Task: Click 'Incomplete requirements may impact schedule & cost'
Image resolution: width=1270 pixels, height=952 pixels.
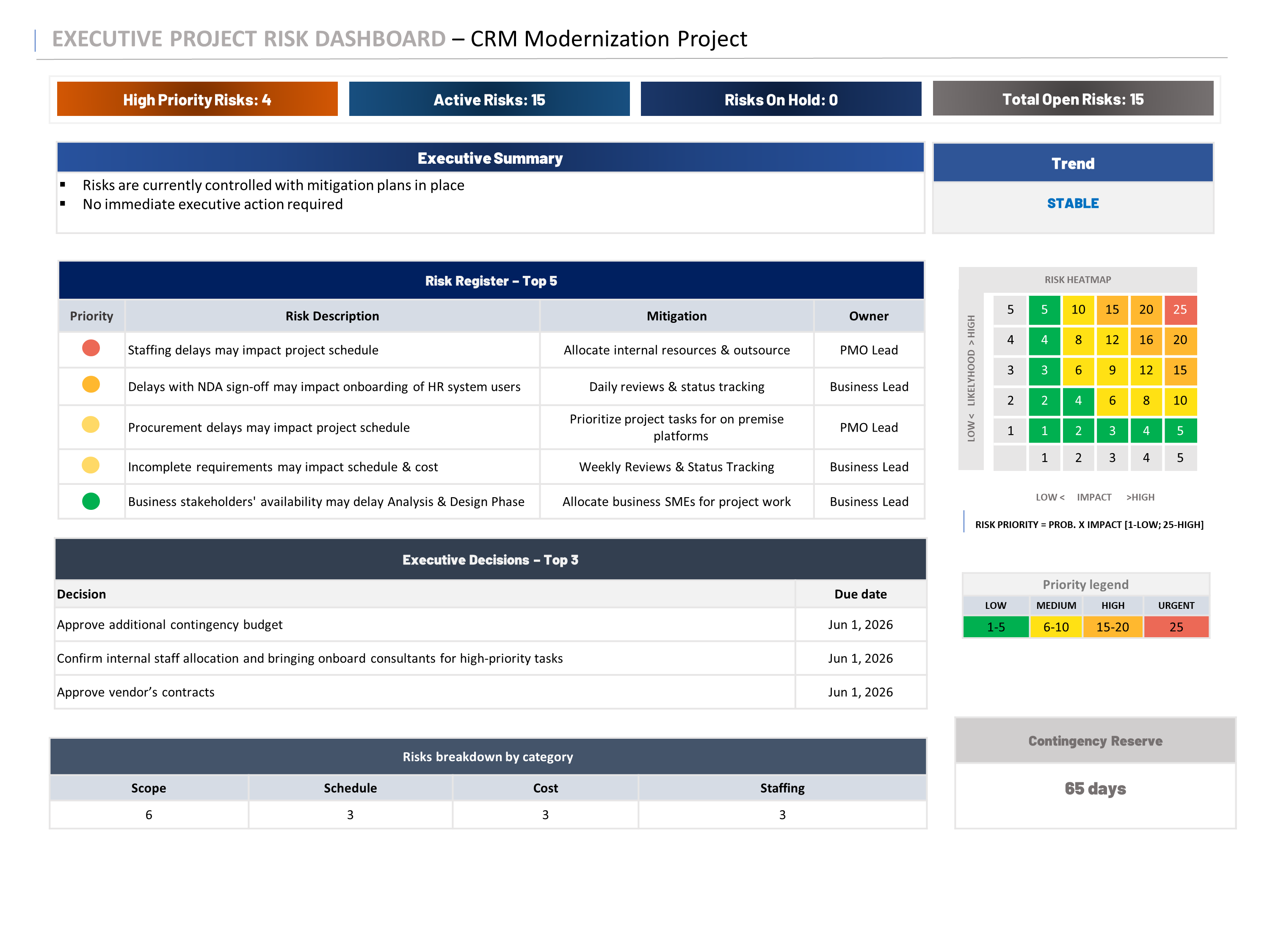Action: click(x=282, y=467)
